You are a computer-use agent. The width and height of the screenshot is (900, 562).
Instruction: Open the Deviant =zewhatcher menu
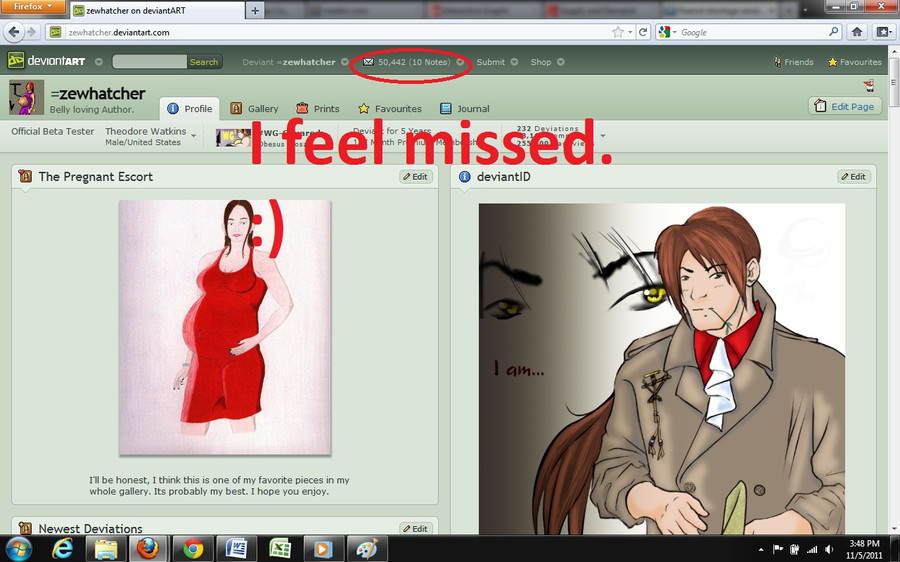click(289, 62)
